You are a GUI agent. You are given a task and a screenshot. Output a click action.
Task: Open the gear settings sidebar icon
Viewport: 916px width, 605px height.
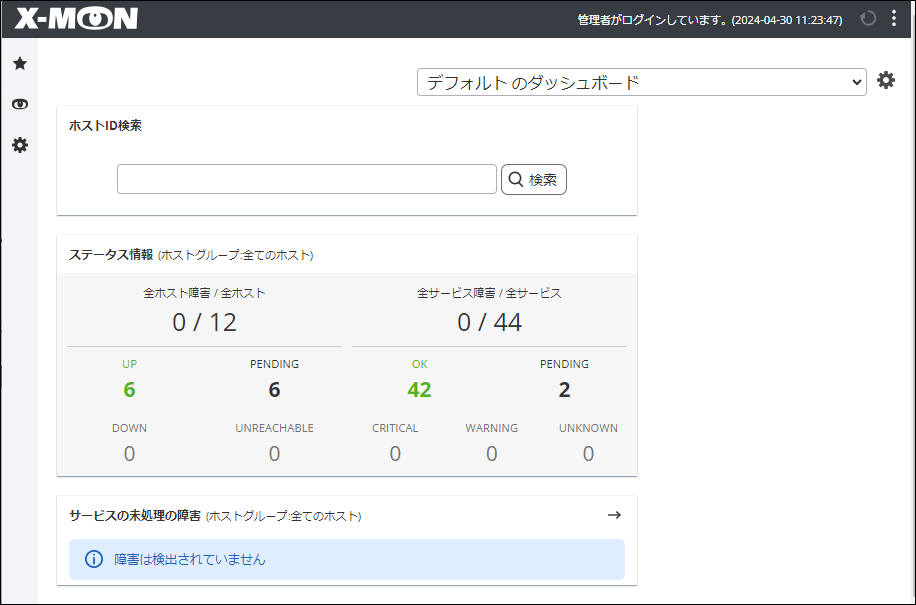20,145
